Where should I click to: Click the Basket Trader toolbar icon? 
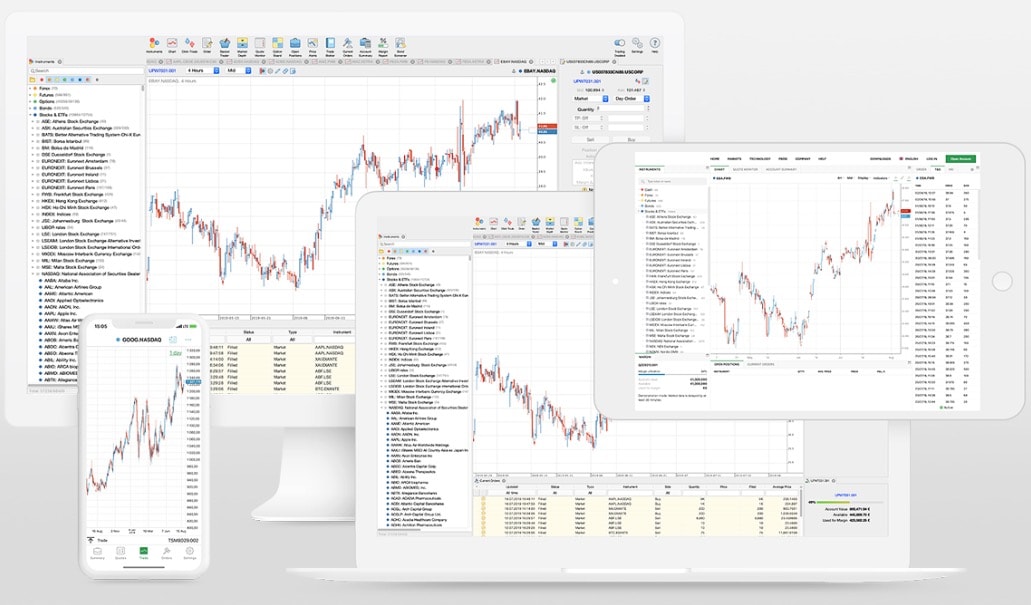[x=225, y=45]
